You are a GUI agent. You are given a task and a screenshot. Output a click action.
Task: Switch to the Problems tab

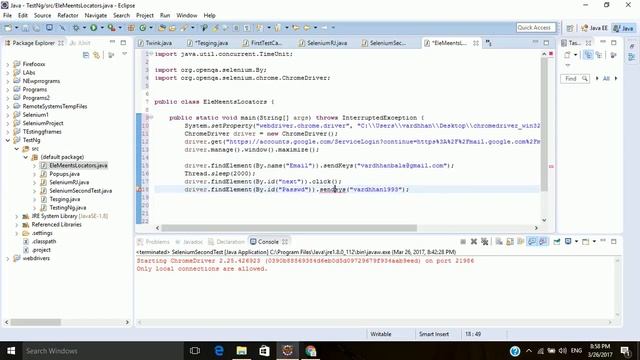[x=153, y=242]
